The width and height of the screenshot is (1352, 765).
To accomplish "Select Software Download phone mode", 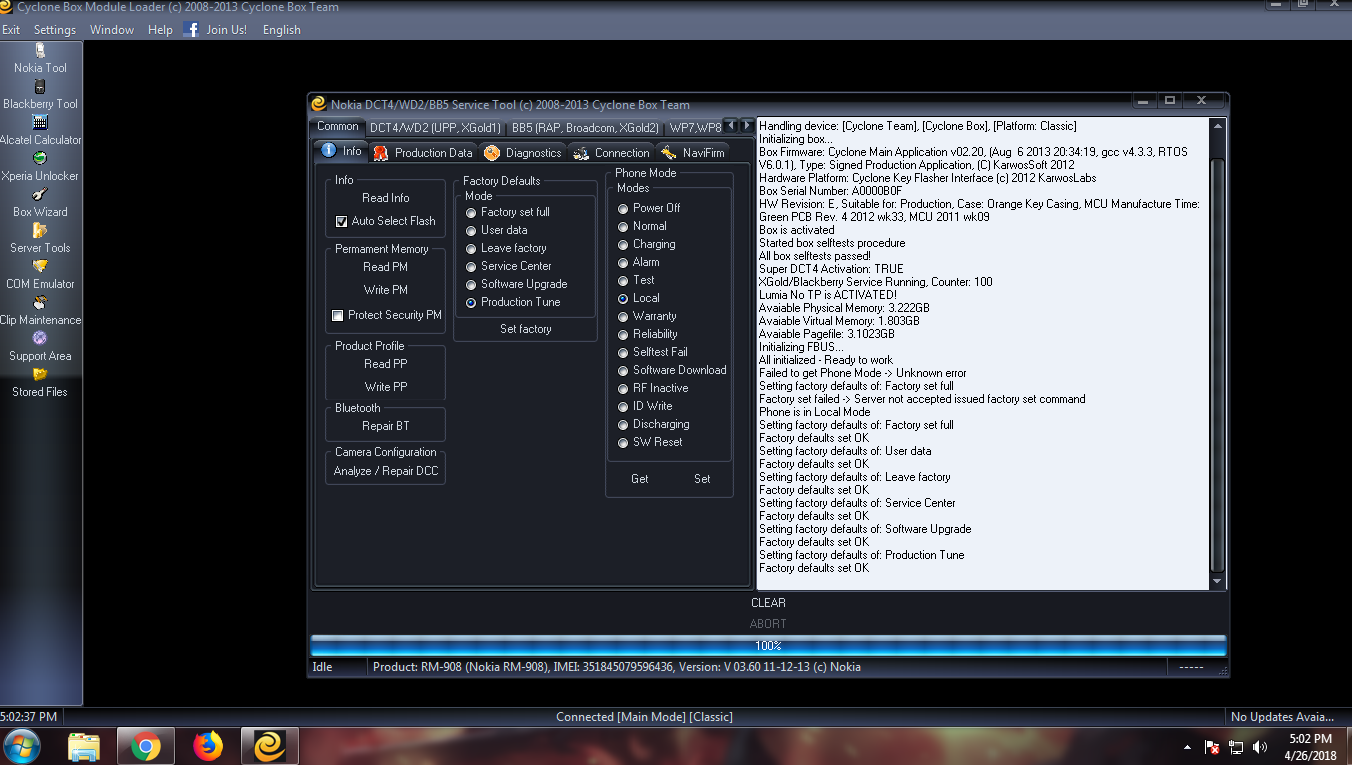I will (623, 370).
